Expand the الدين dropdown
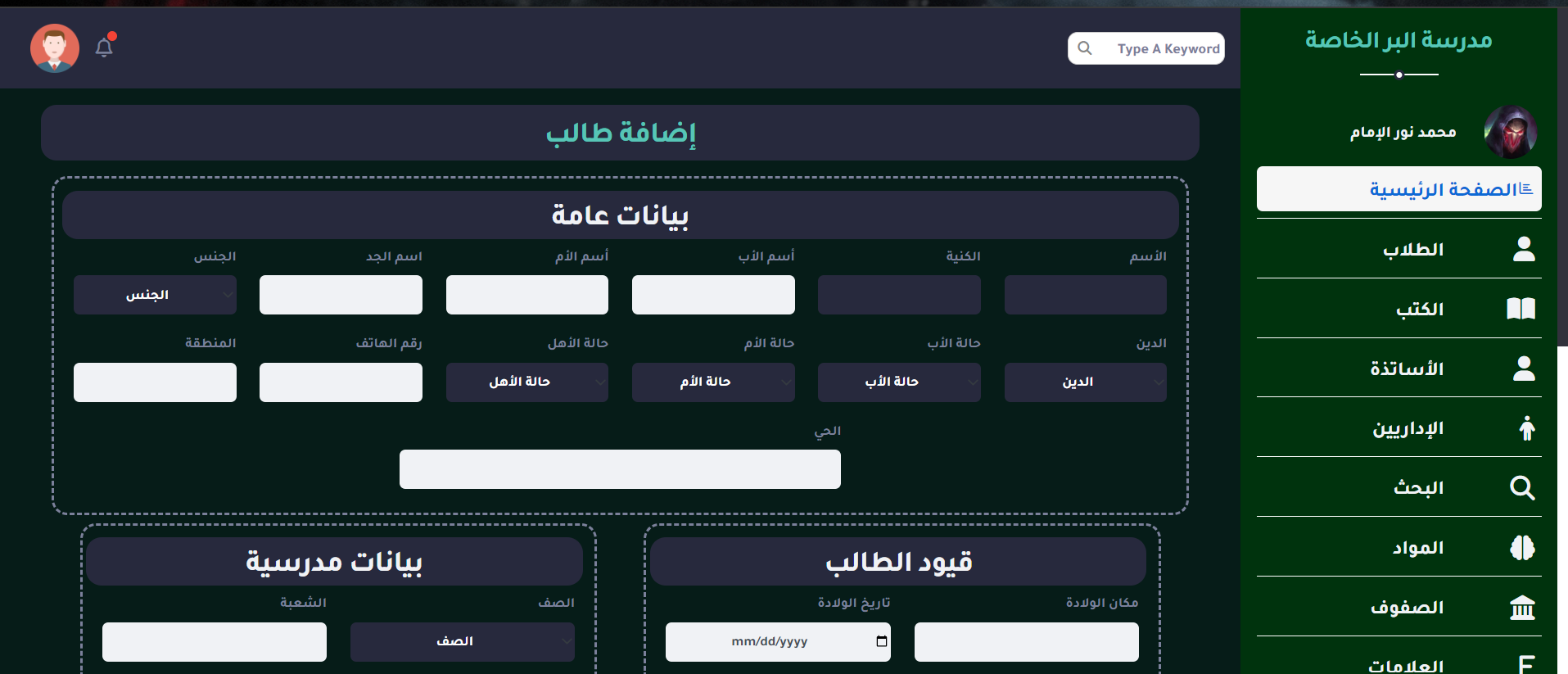 (1085, 382)
